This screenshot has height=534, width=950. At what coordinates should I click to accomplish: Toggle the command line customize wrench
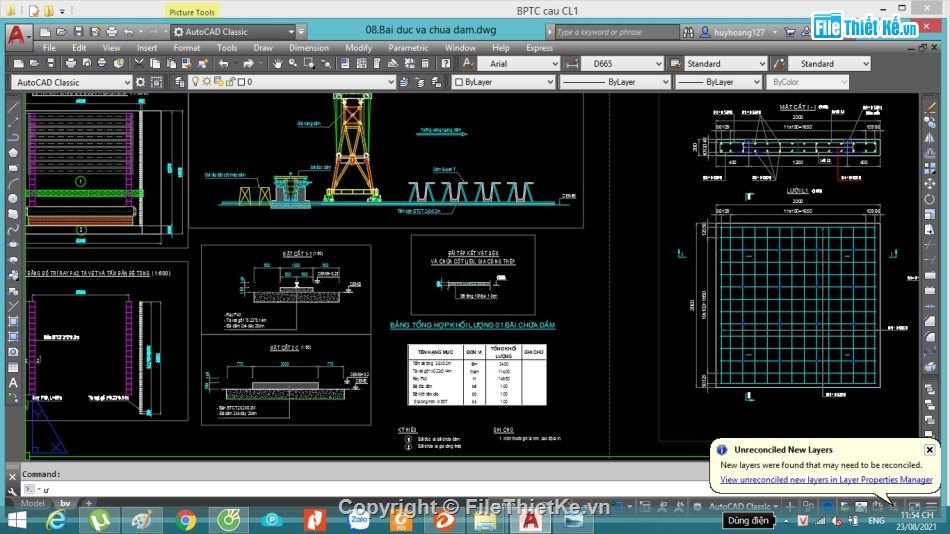[x=12, y=492]
